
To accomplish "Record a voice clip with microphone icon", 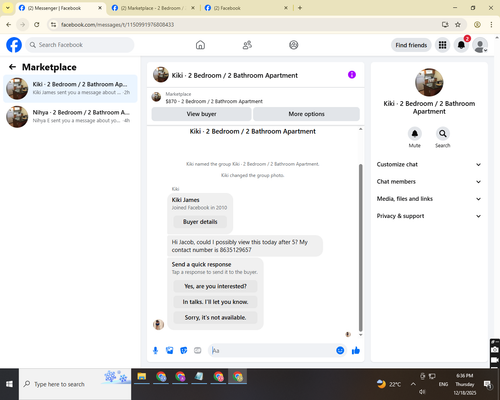I will [x=155, y=350].
